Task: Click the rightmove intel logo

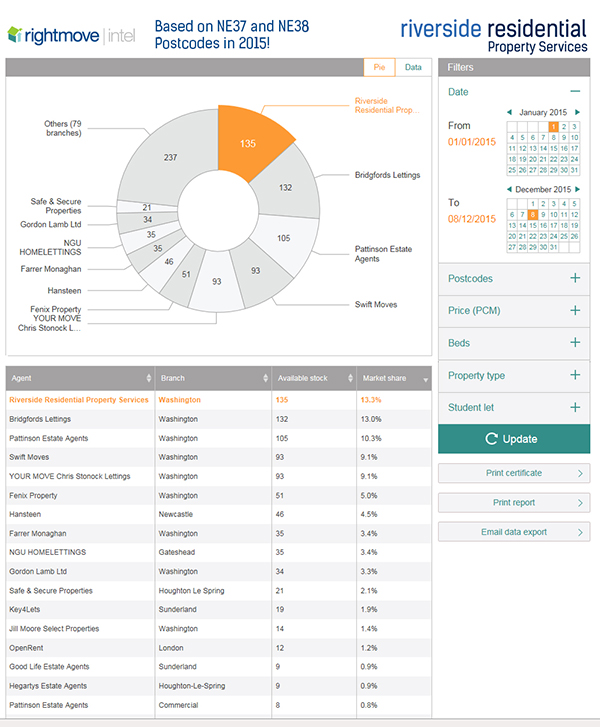Action: click(x=71, y=35)
